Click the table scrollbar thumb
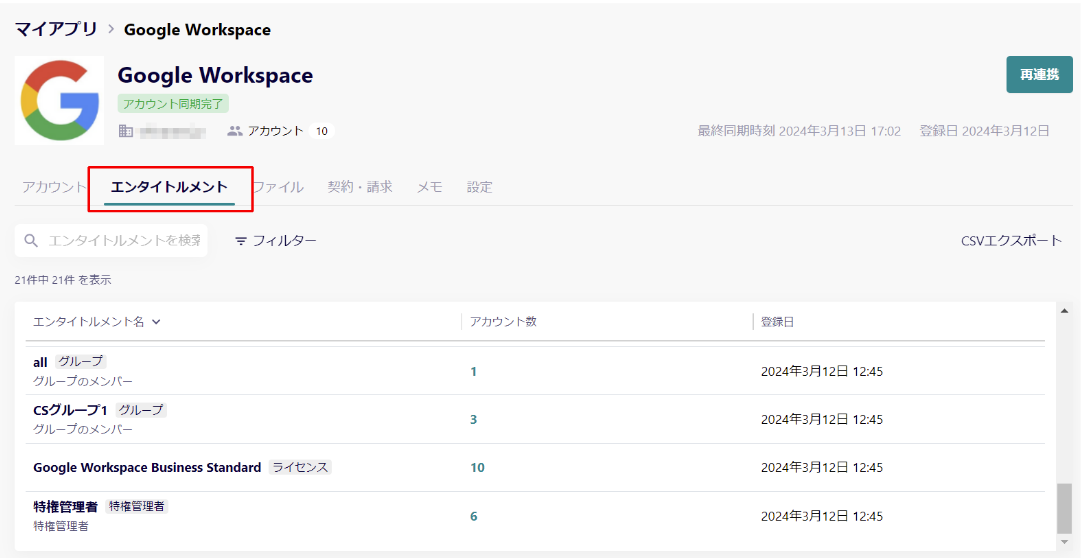The image size is (1087, 558). click(x=1064, y=509)
